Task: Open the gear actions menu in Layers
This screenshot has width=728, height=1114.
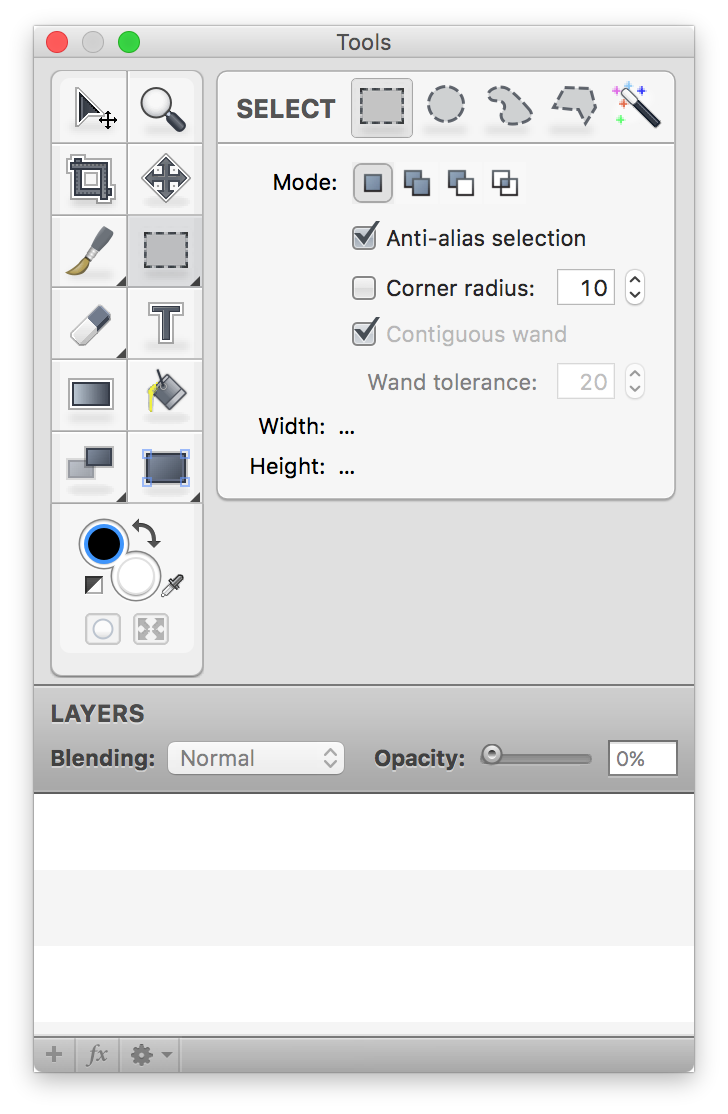Action: 150,1055
